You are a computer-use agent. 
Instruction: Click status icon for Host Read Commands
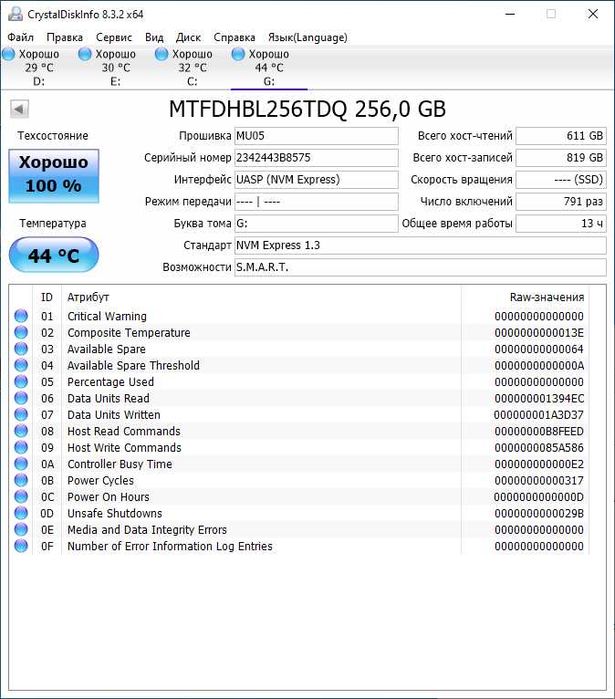pos(21,431)
